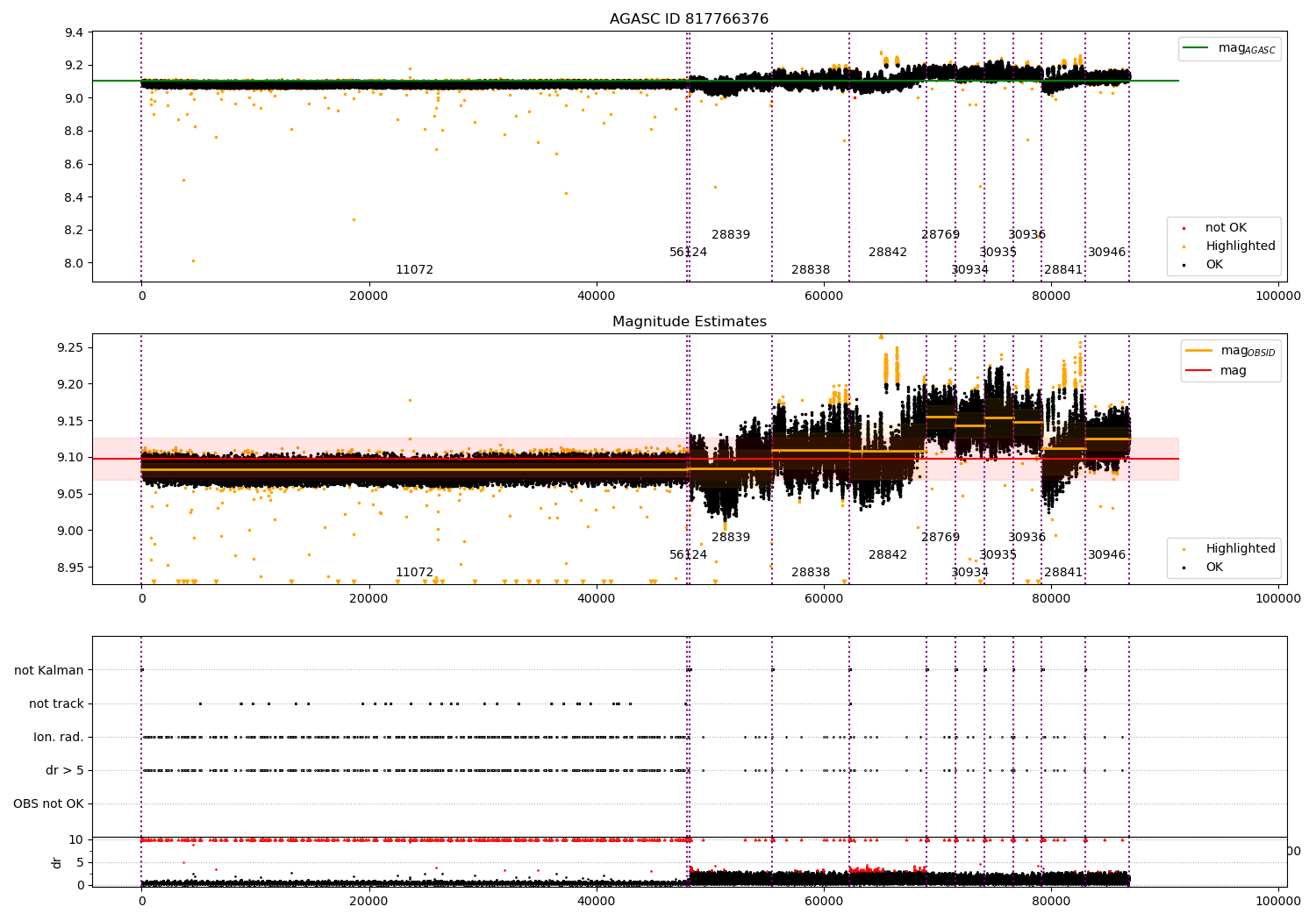Click obsid label 28842 in top plot
Viewport: 1316px width, 921px height.
coord(888,253)
